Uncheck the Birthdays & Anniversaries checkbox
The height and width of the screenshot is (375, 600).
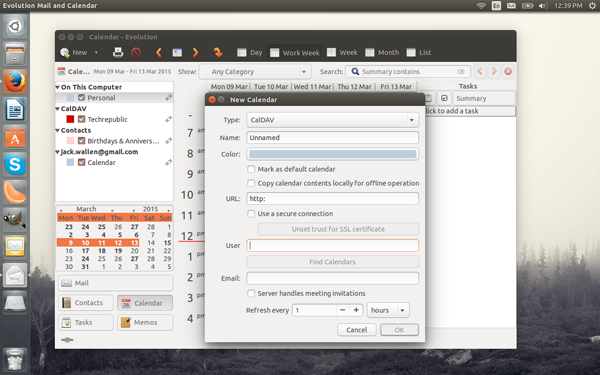coord(82,141)
